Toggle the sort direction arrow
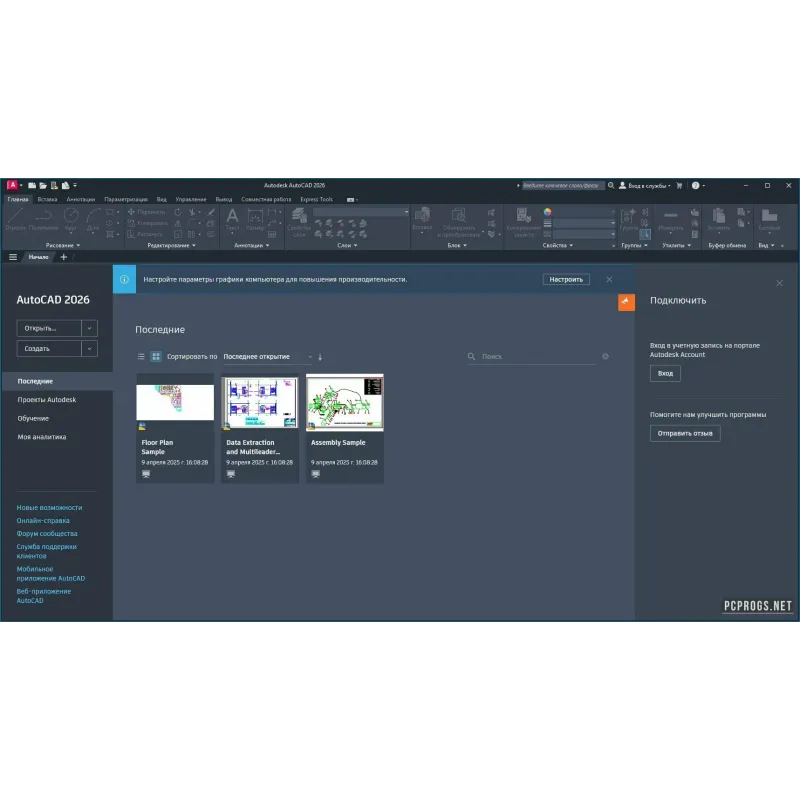The image size is (800, 800). pos(320,356)
